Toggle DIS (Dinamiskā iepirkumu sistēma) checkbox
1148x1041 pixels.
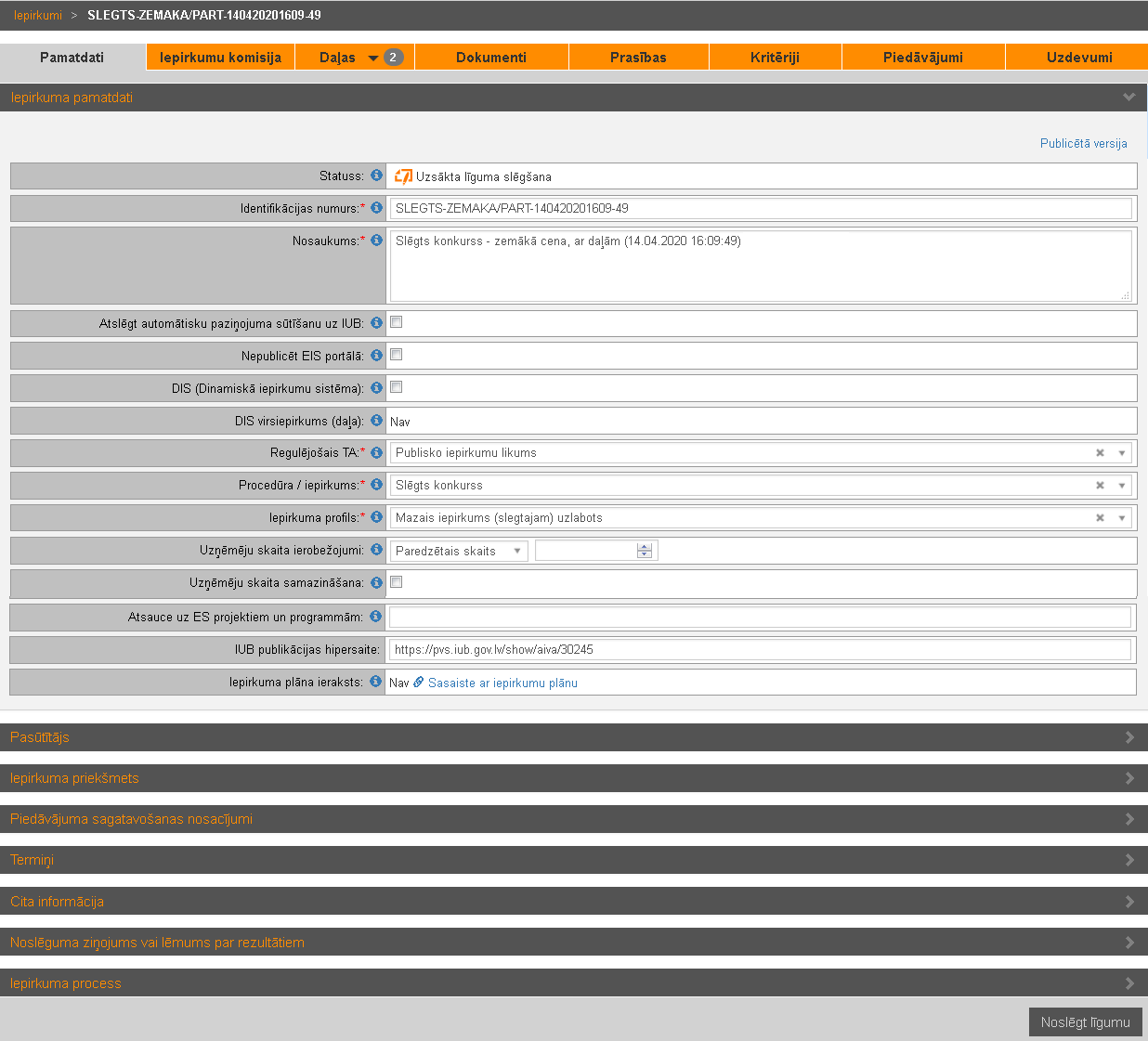tap(397, 387)
